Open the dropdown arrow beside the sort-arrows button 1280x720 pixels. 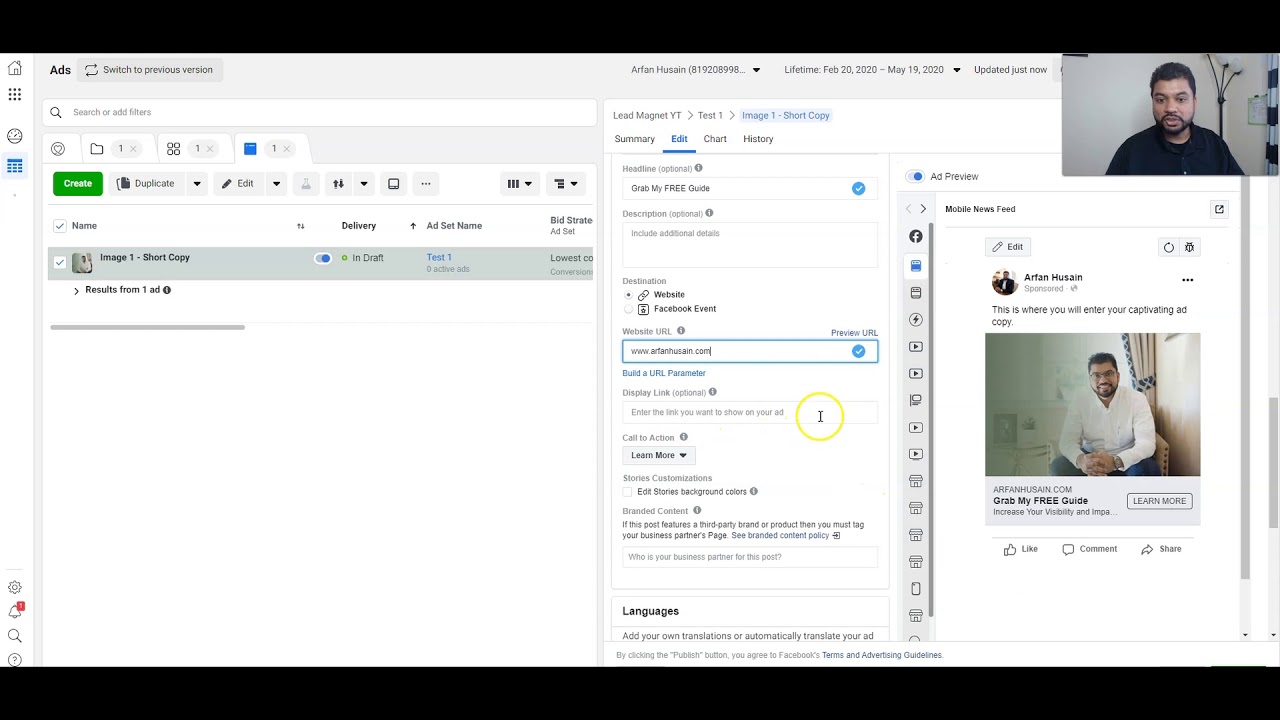364,184
